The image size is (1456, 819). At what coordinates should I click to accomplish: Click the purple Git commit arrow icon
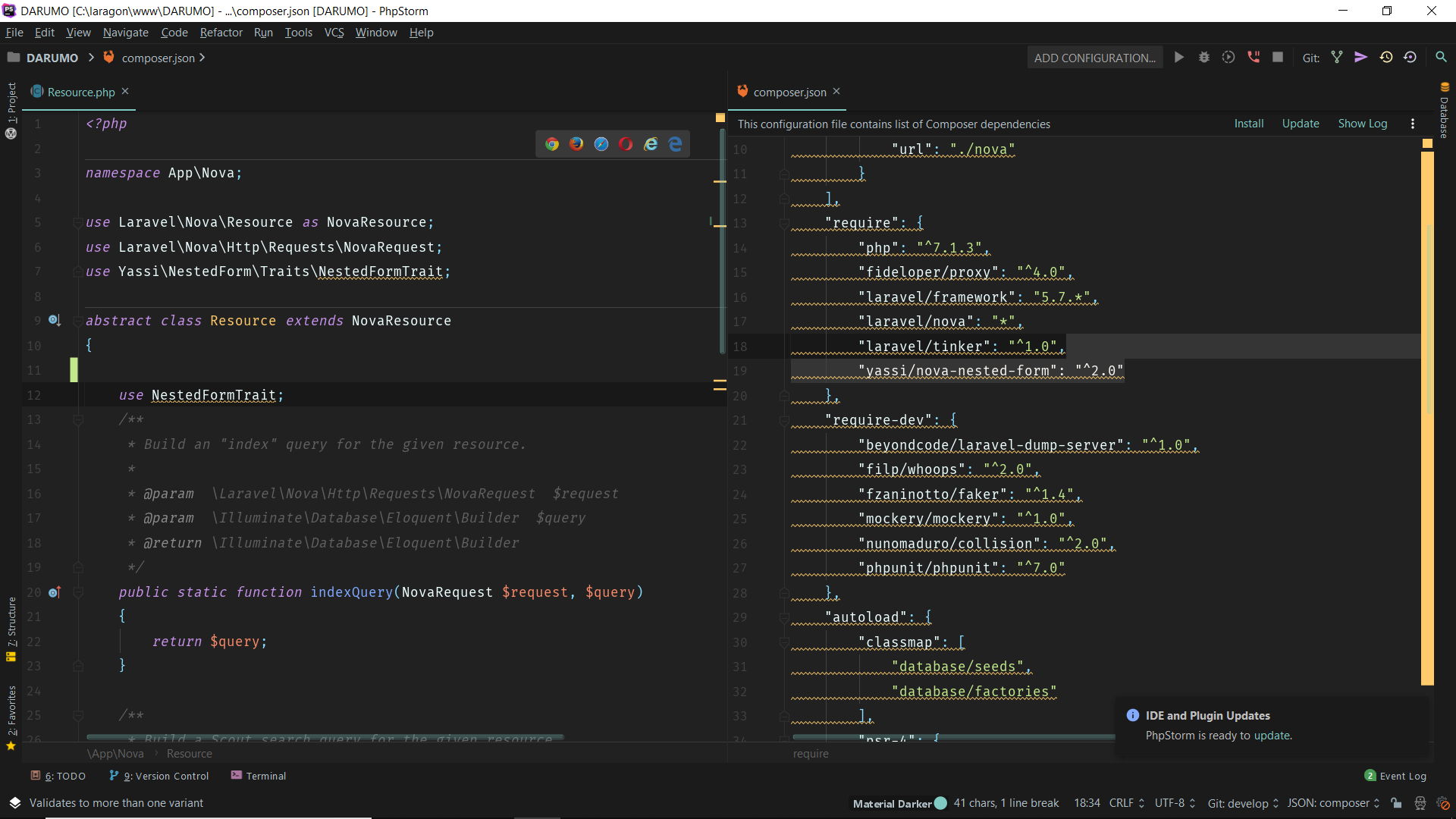pyautogui.click(x=1361, y=58)
